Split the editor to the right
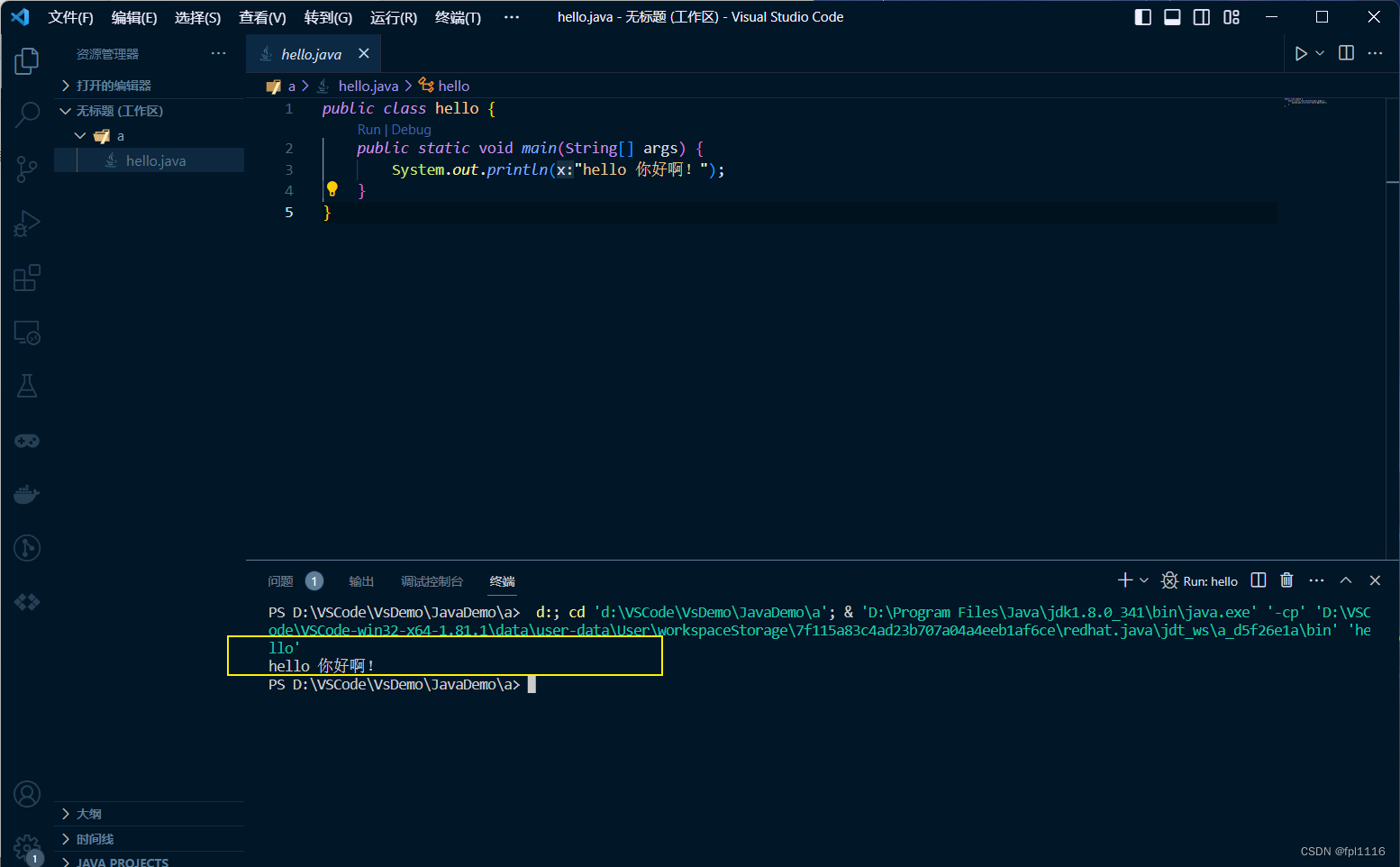The width and height of the screenshot is (1400, 867). pos(1346,53)
